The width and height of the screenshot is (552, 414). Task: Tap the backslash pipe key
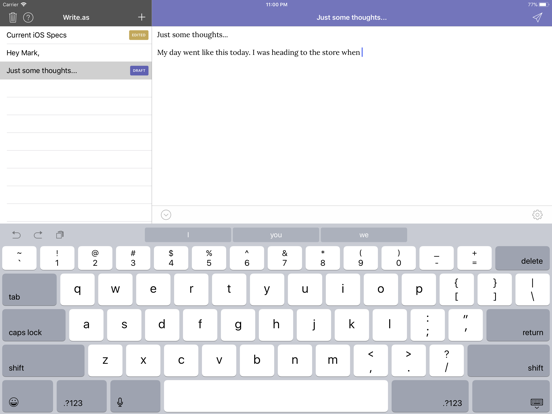click(533, 289)
